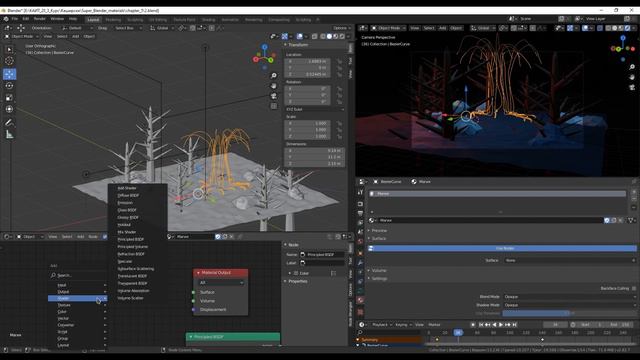Toggle auto keying record button in timeline
640x360 pixels.
pyautogui.click(x=473, y=324)
